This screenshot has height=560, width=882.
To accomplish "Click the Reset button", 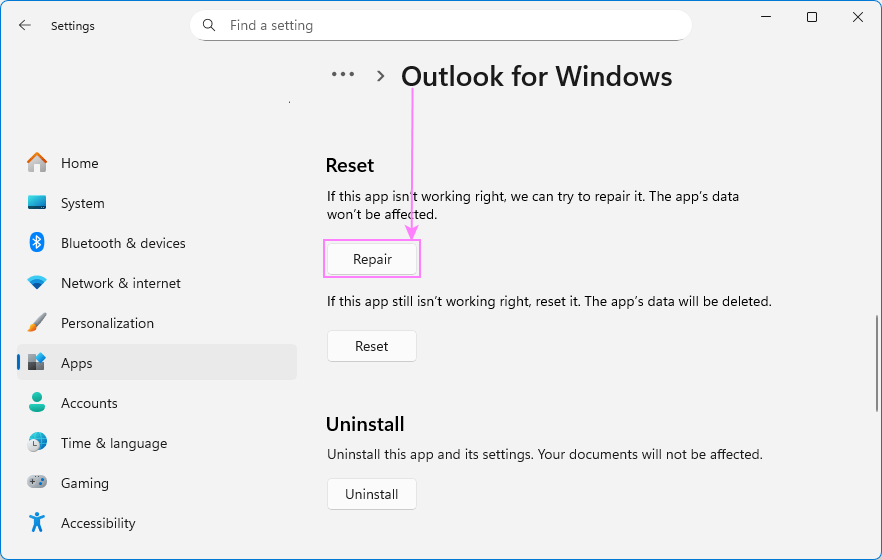I will 372,346.
